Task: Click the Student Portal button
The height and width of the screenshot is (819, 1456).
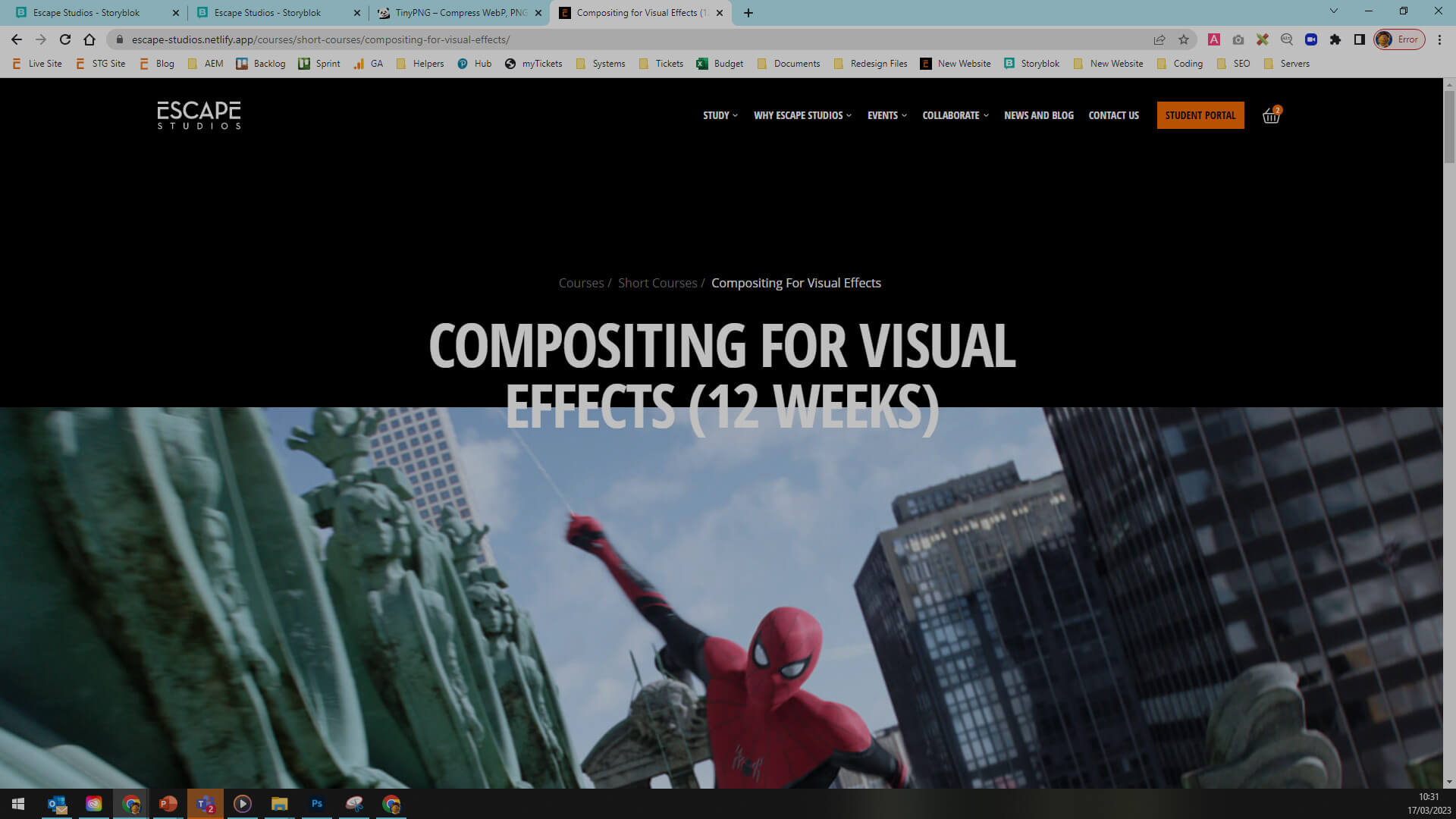Action: [1200, 115]
